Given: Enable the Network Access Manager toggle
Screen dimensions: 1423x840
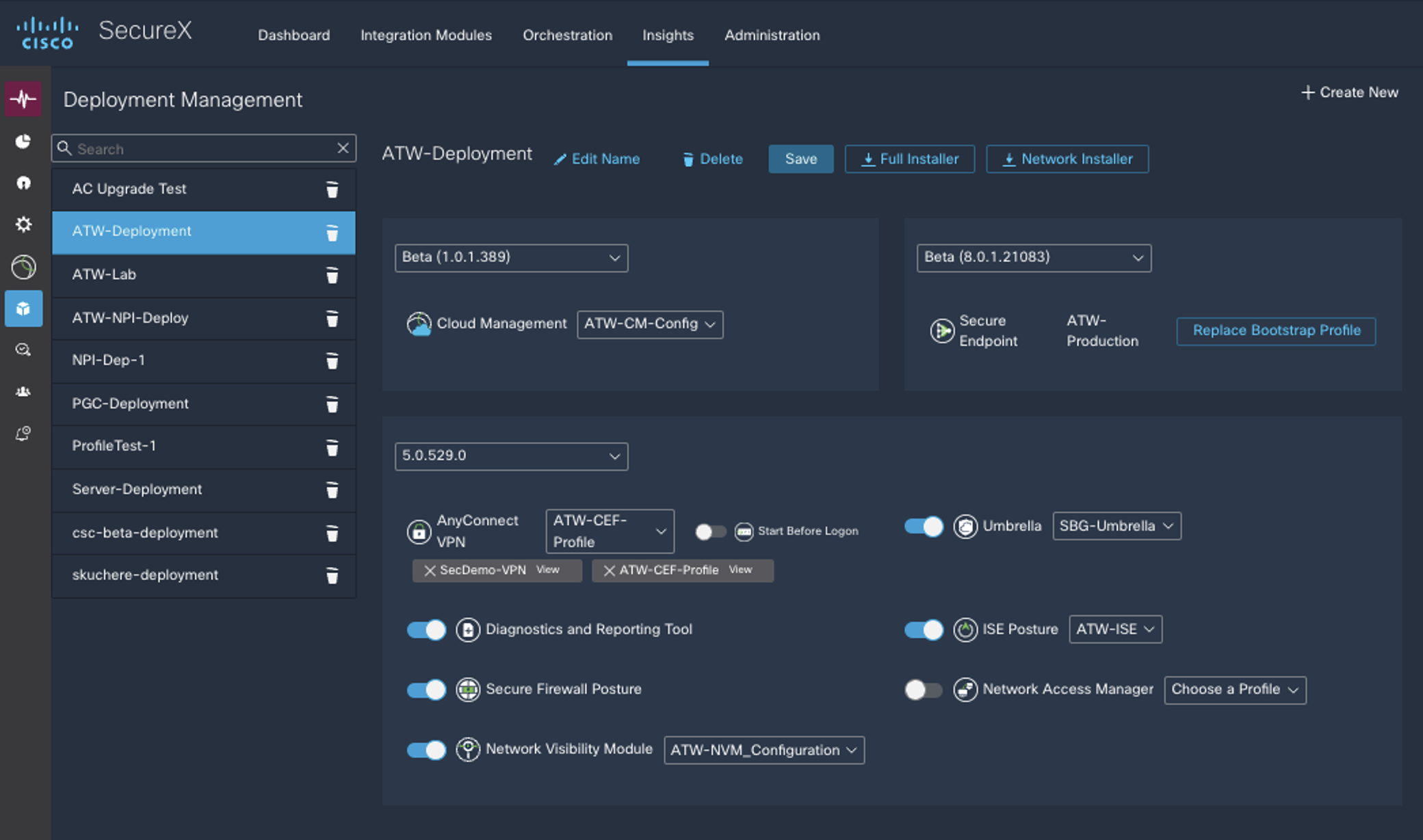Looking at the screenshot, I should (x=924, y=690).
